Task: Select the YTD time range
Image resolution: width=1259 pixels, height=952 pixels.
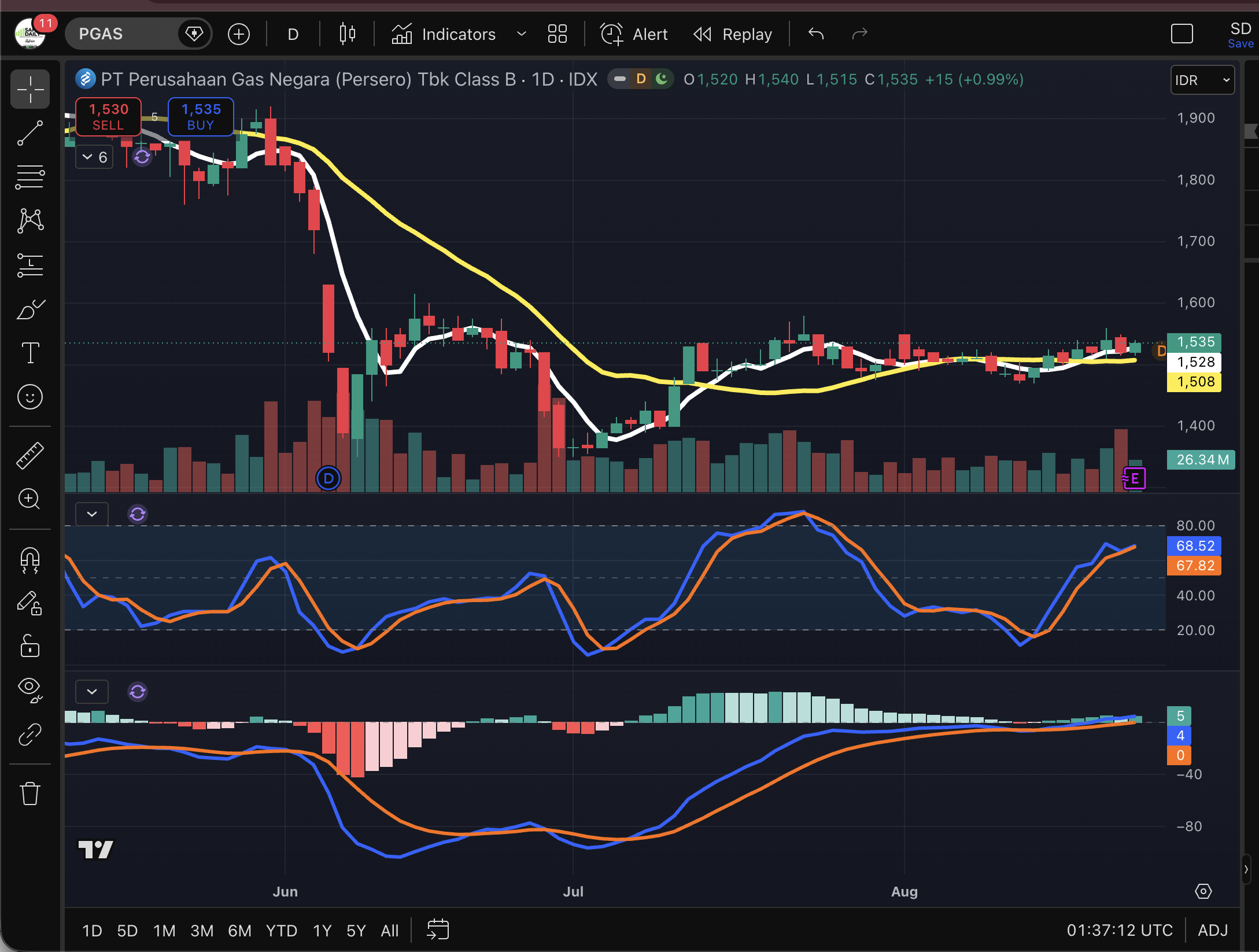Action: coord(282,931)
